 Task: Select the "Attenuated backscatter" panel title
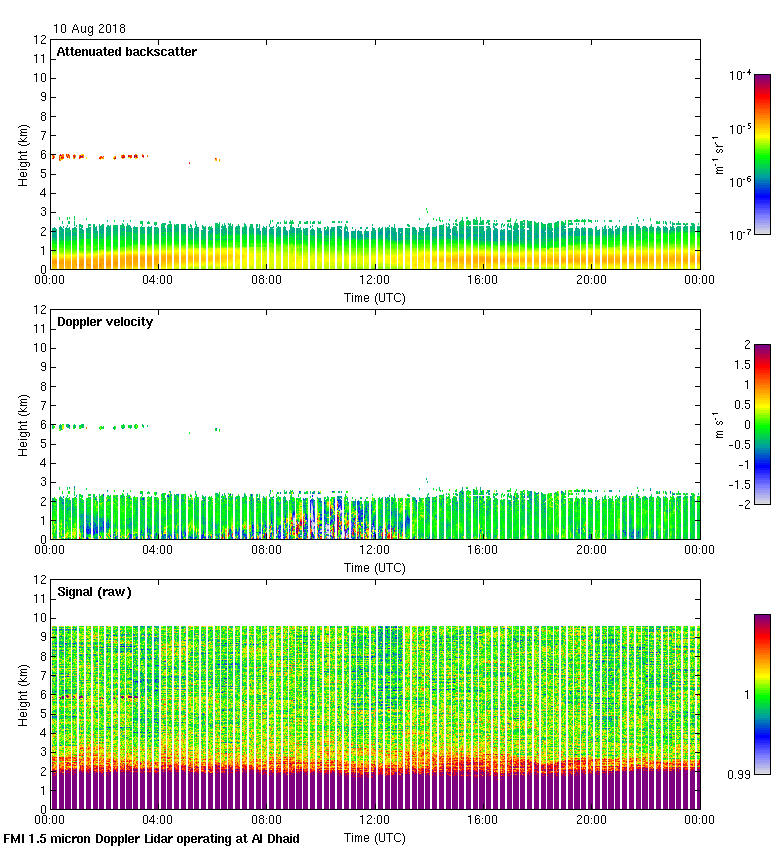pos(126,52)
